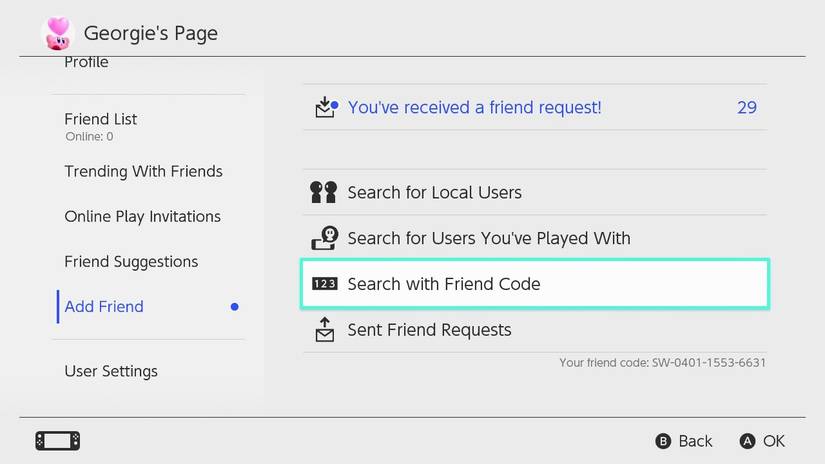Viewport: 825px width, 464px height.
Task: Select Add Friend in the sidebar
Action: tap(104, 307)
